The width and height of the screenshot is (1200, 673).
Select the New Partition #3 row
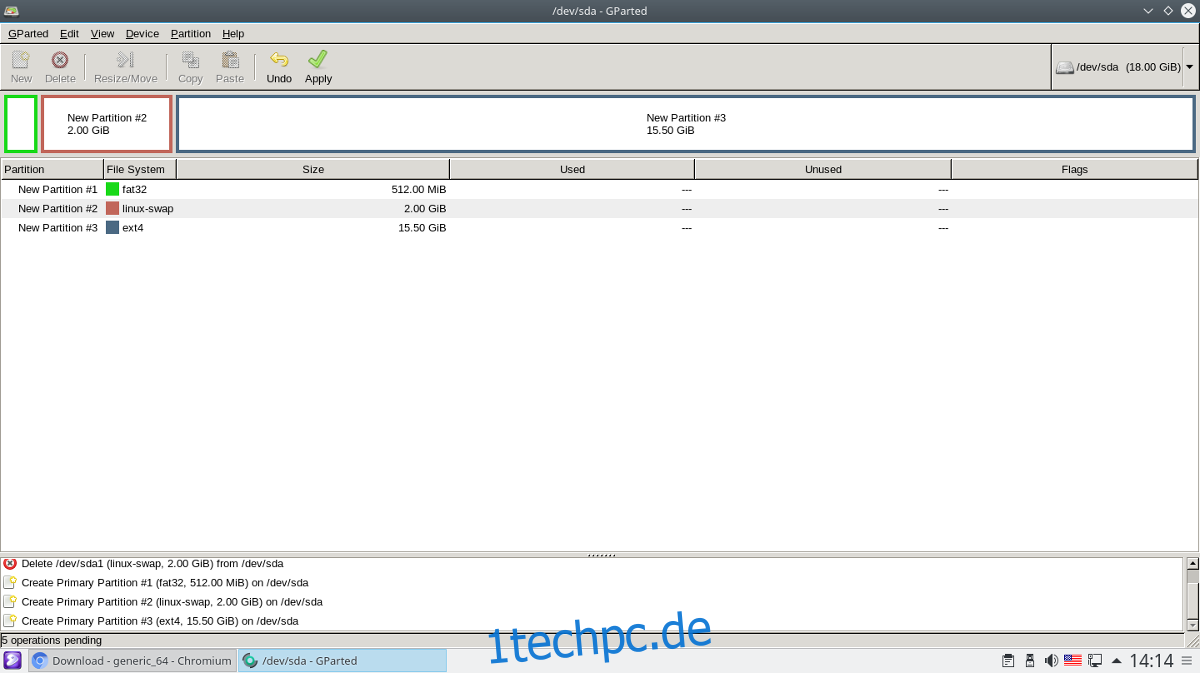[599, 228]
